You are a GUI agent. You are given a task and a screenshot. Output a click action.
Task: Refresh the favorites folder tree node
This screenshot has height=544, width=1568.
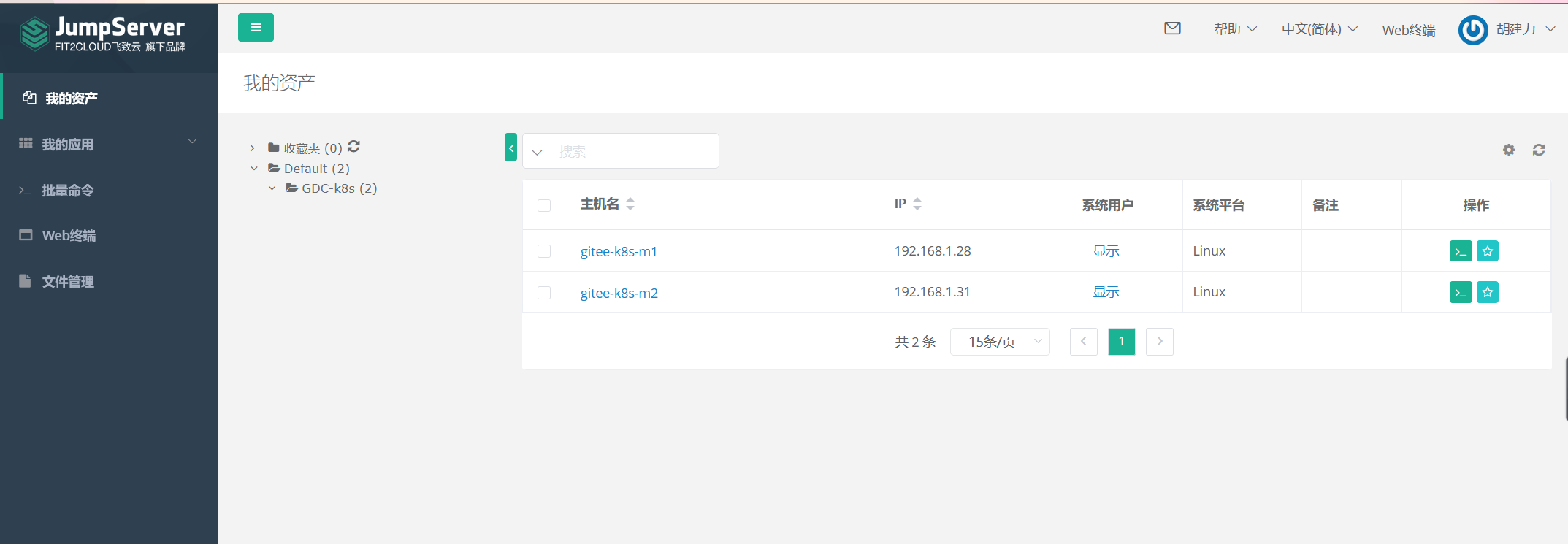point(353,147)
